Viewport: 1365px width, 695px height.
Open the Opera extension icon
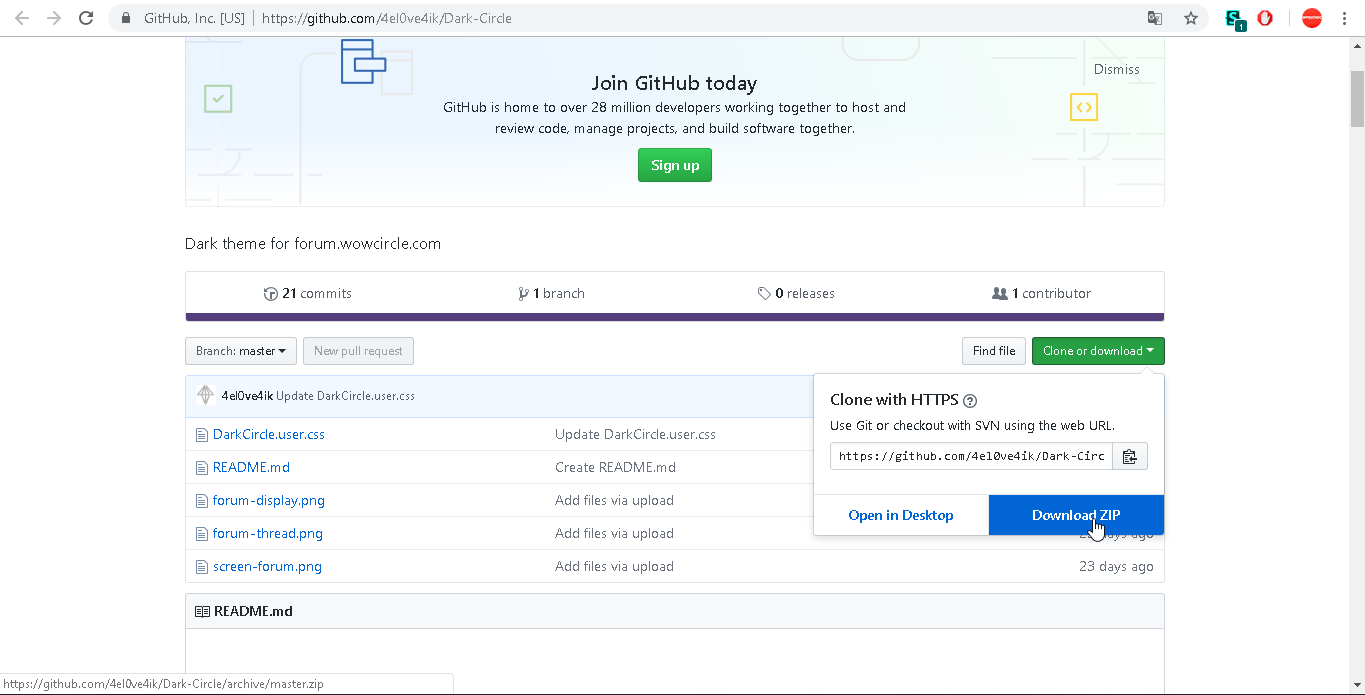[x=1265, y=18]
